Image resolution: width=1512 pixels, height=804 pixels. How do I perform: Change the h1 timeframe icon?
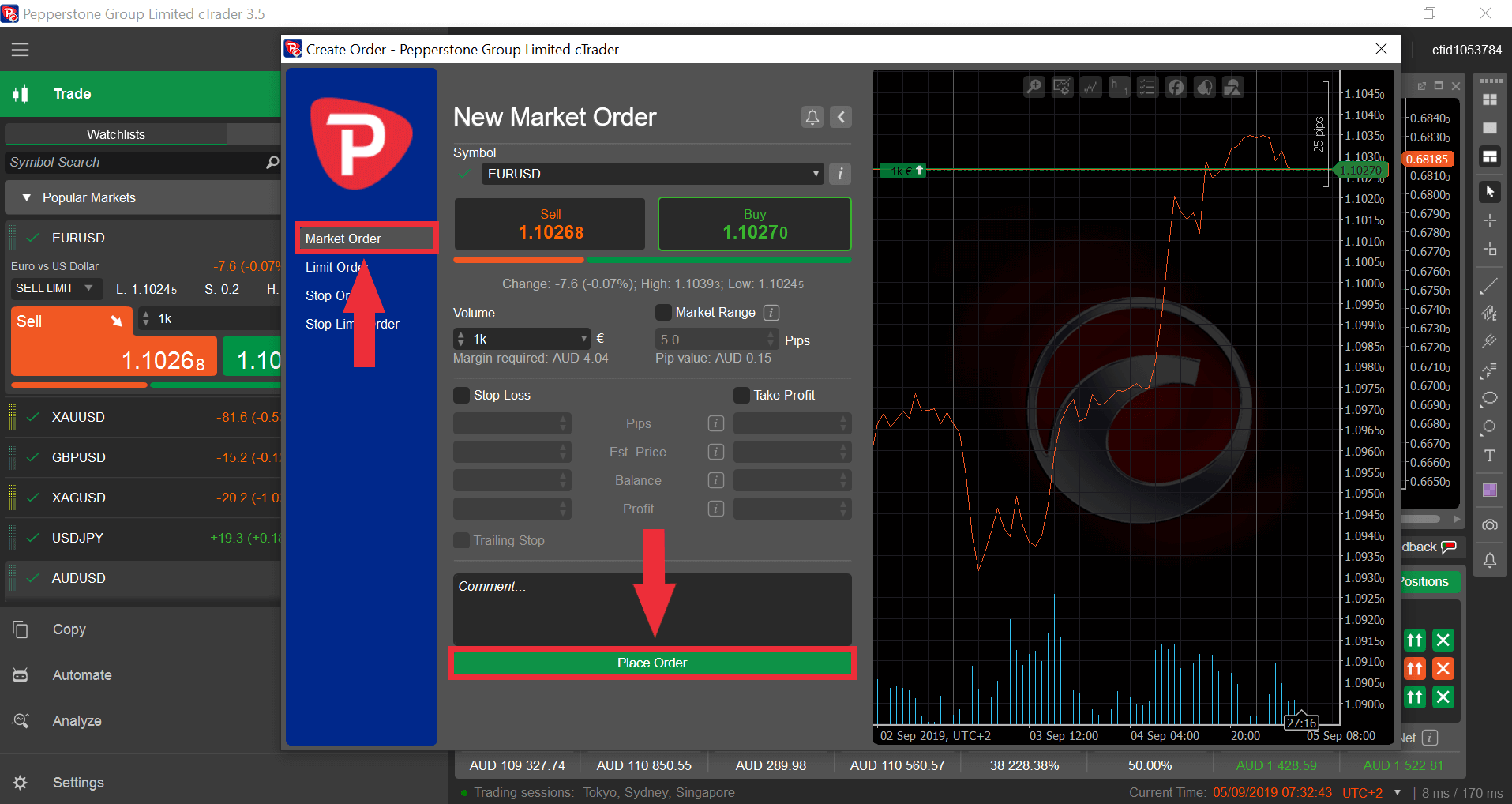pos(1119,87)
